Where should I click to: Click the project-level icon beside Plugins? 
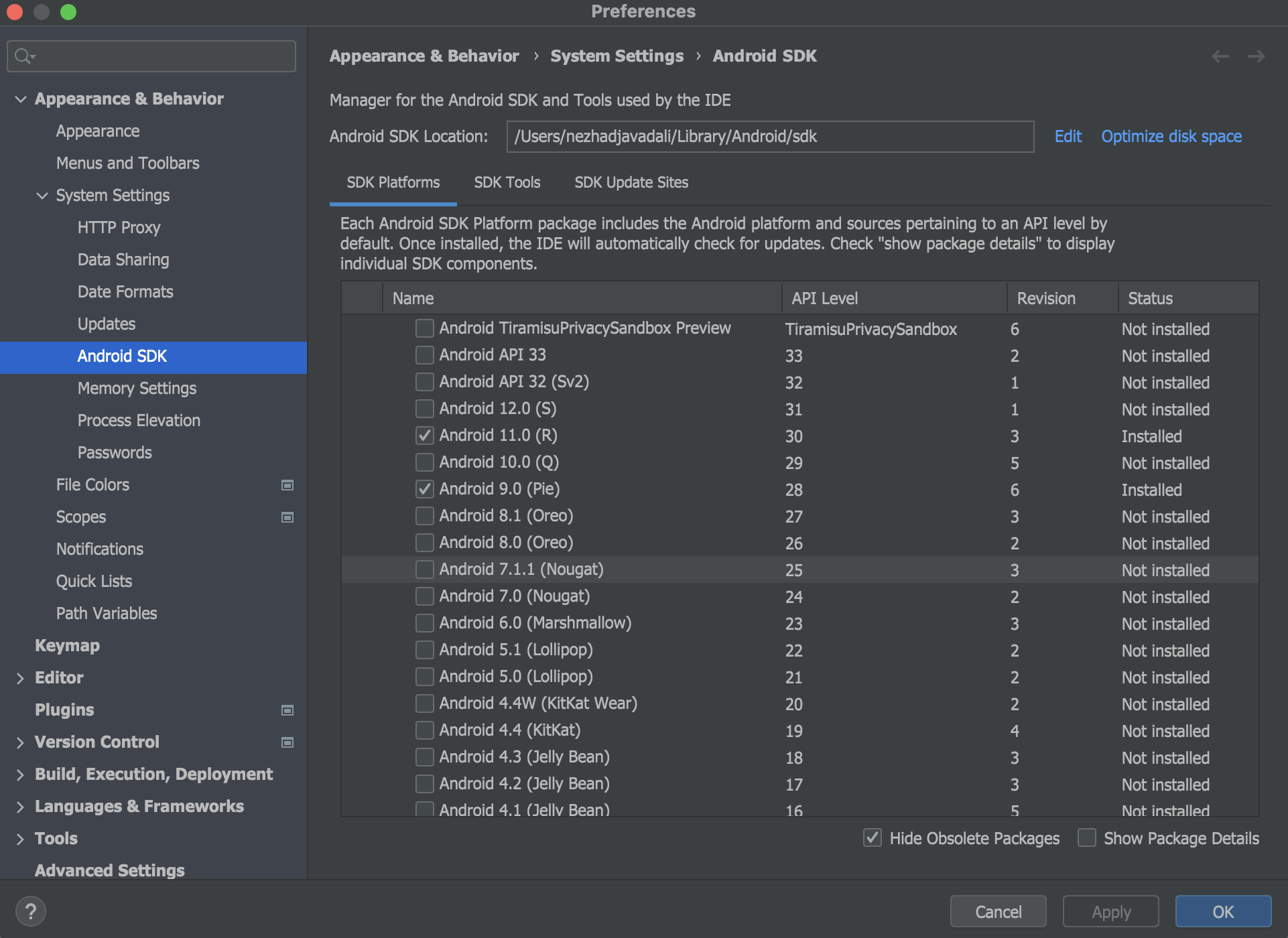click(x=287, y=710)
